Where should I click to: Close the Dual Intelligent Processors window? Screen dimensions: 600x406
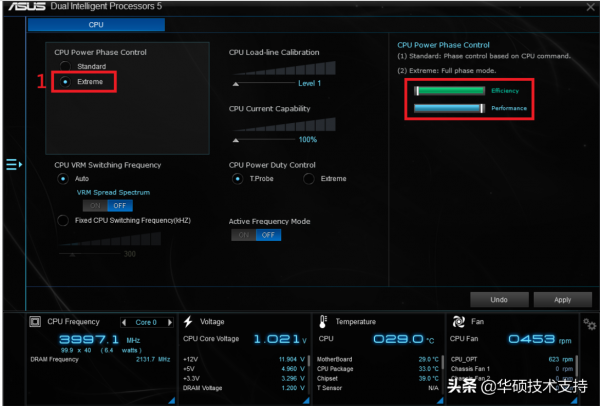tap(590, 7)
